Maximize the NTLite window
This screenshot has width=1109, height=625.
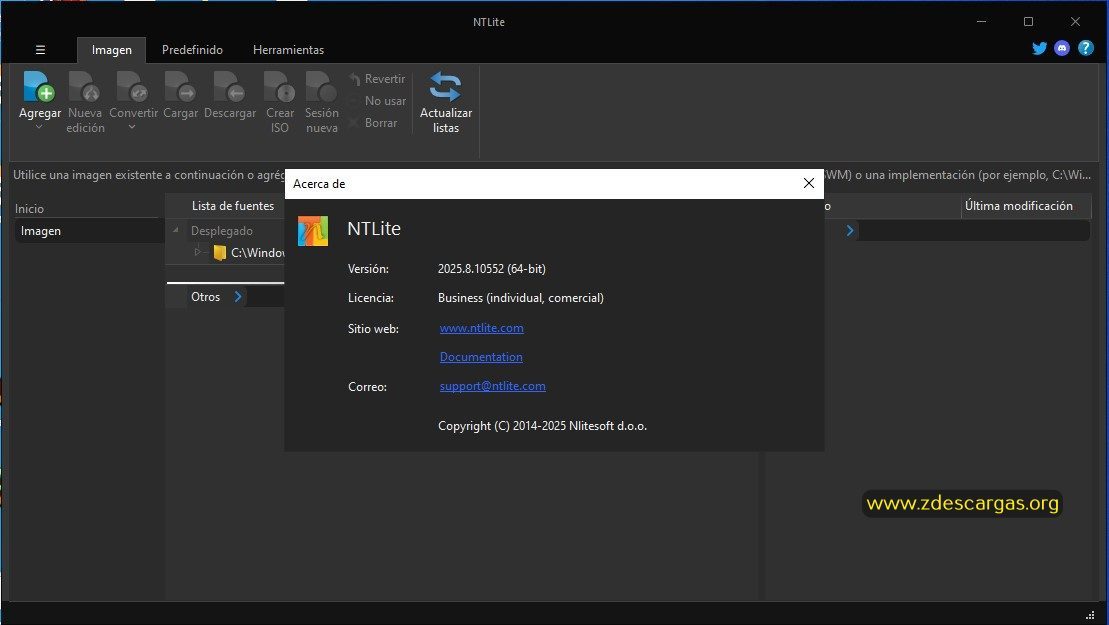1028,22
